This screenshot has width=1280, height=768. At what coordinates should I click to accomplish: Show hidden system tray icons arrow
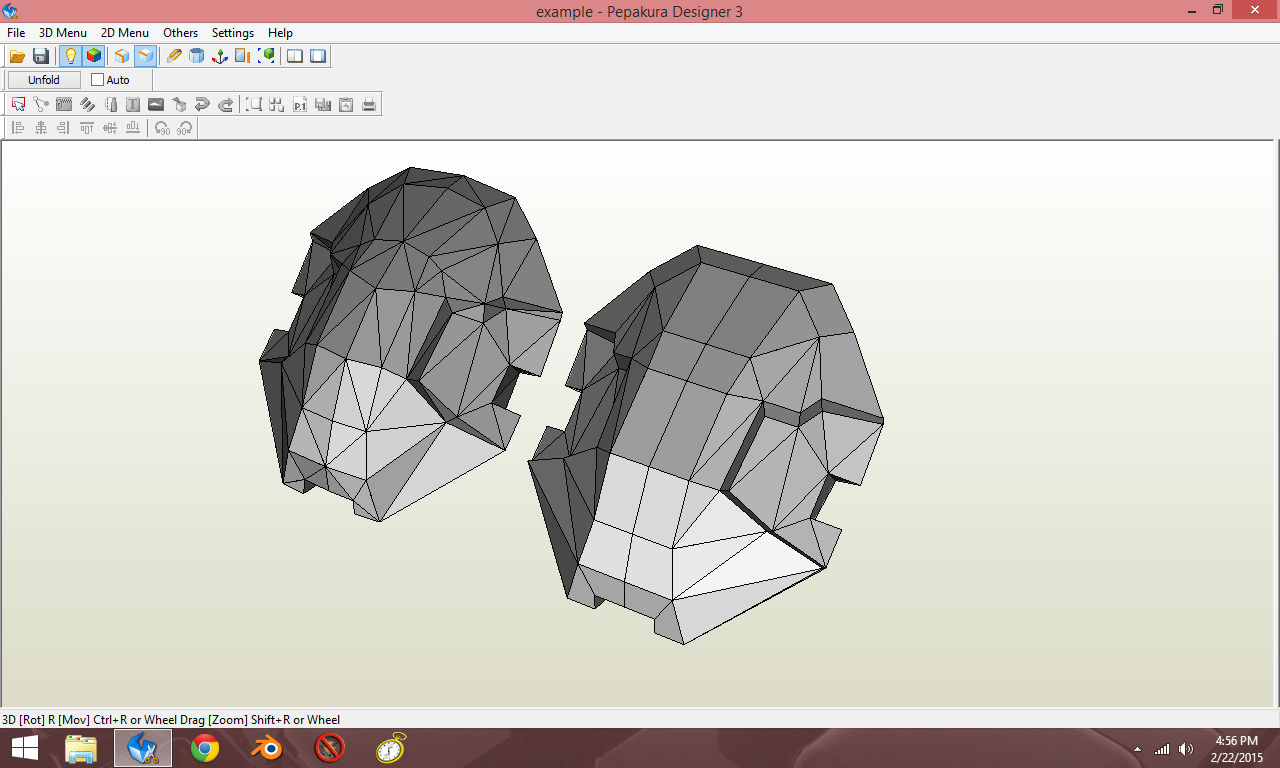click(x=1137, y=749)
